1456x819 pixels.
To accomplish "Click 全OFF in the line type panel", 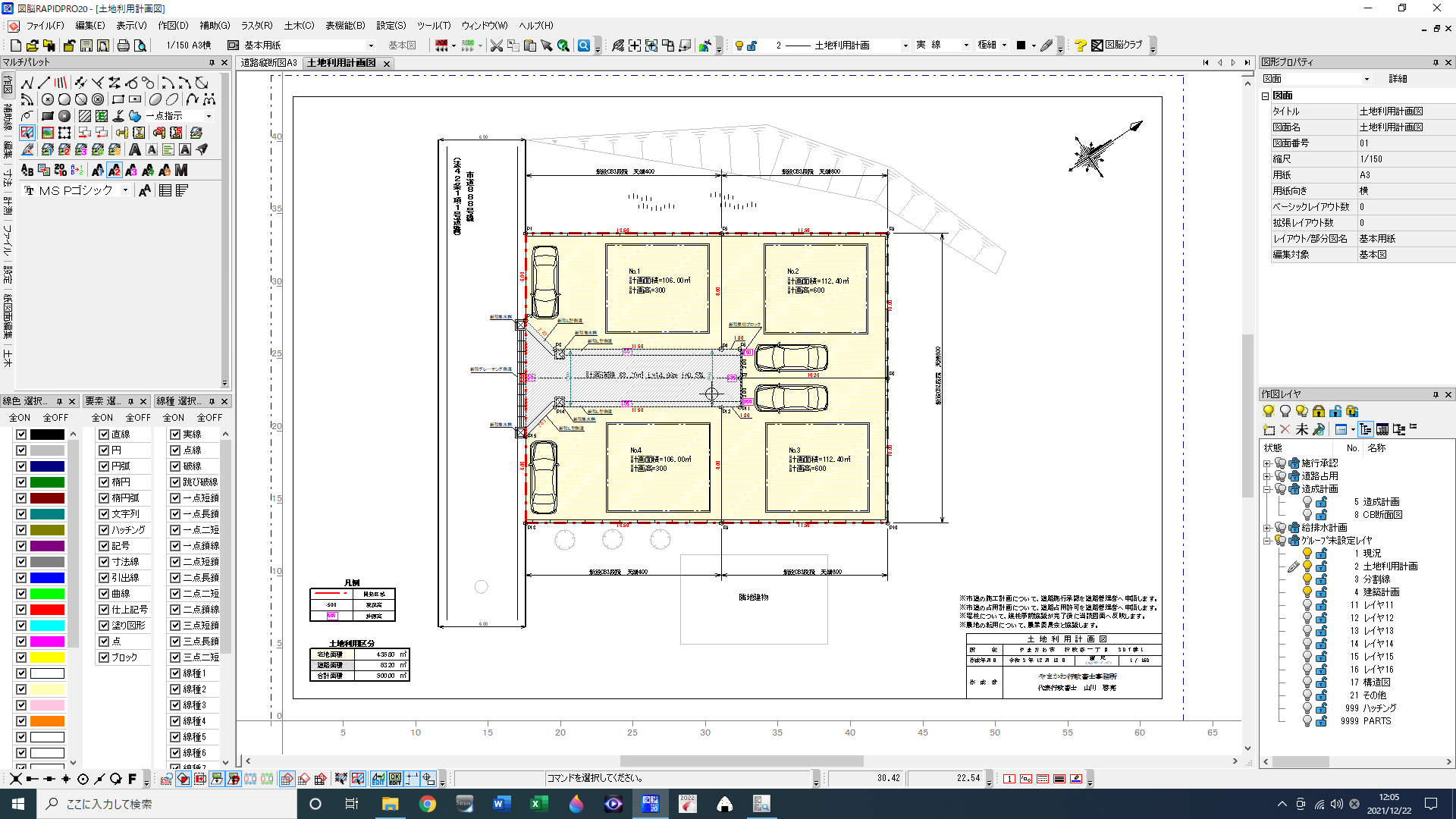I will [x=209, y=418].
